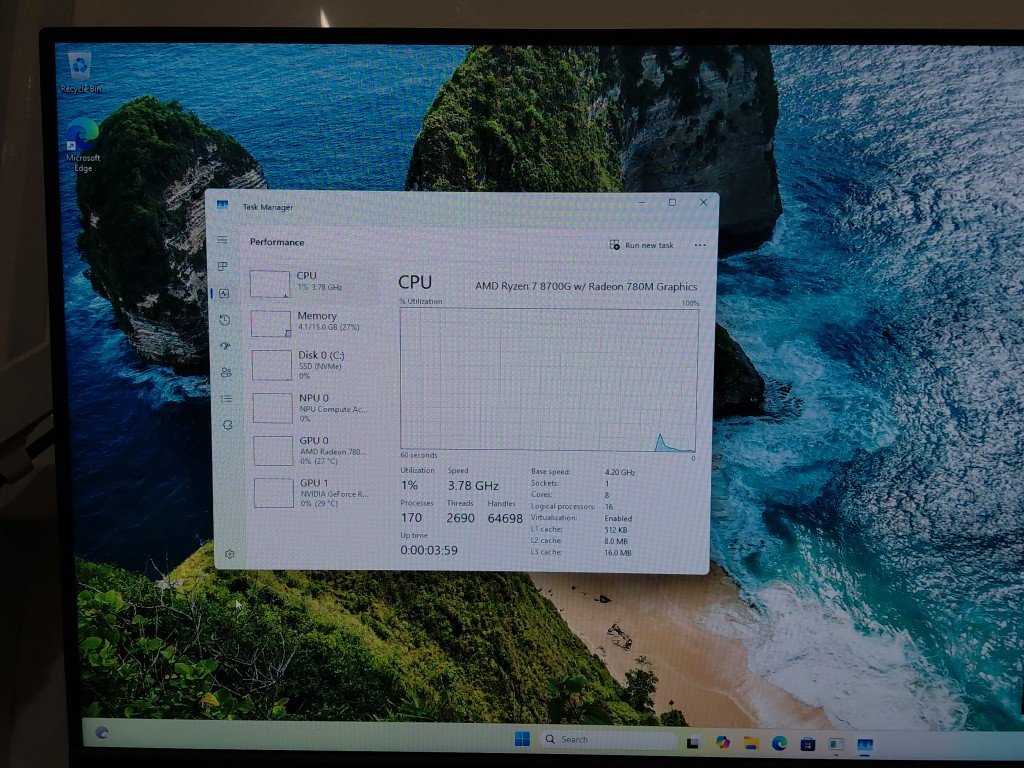The width and height of the screenshot is (1024, 768).
Task: Switch to the Details page icon
Action: tap(226, 398)
